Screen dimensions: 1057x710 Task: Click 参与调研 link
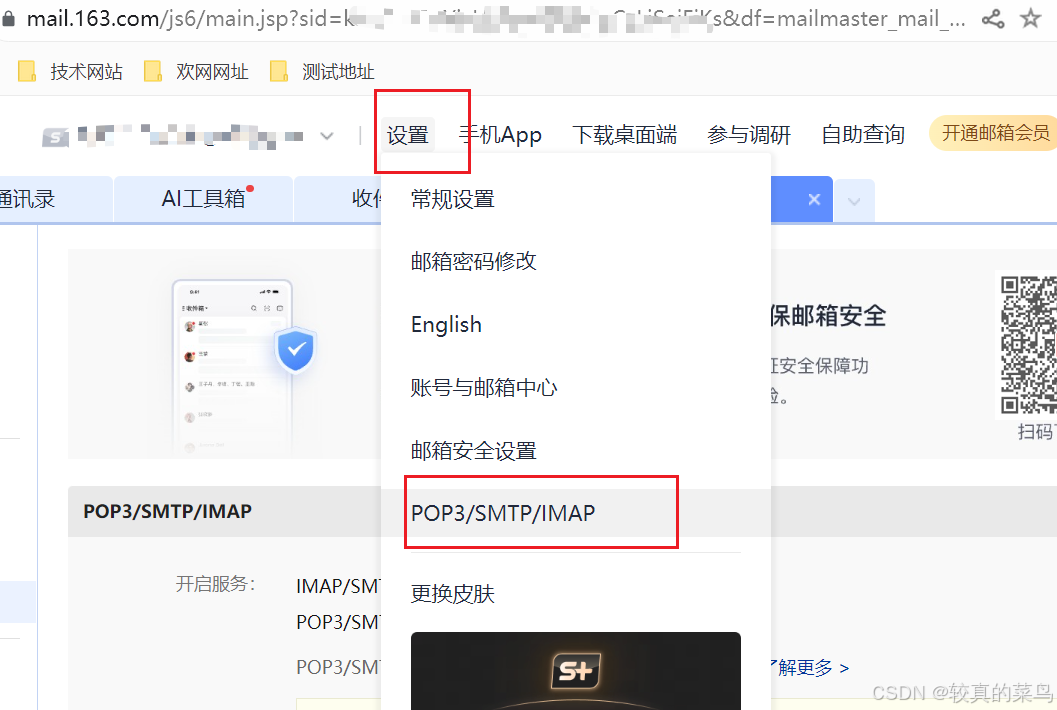pyautogui.click(x=749, y=135)
